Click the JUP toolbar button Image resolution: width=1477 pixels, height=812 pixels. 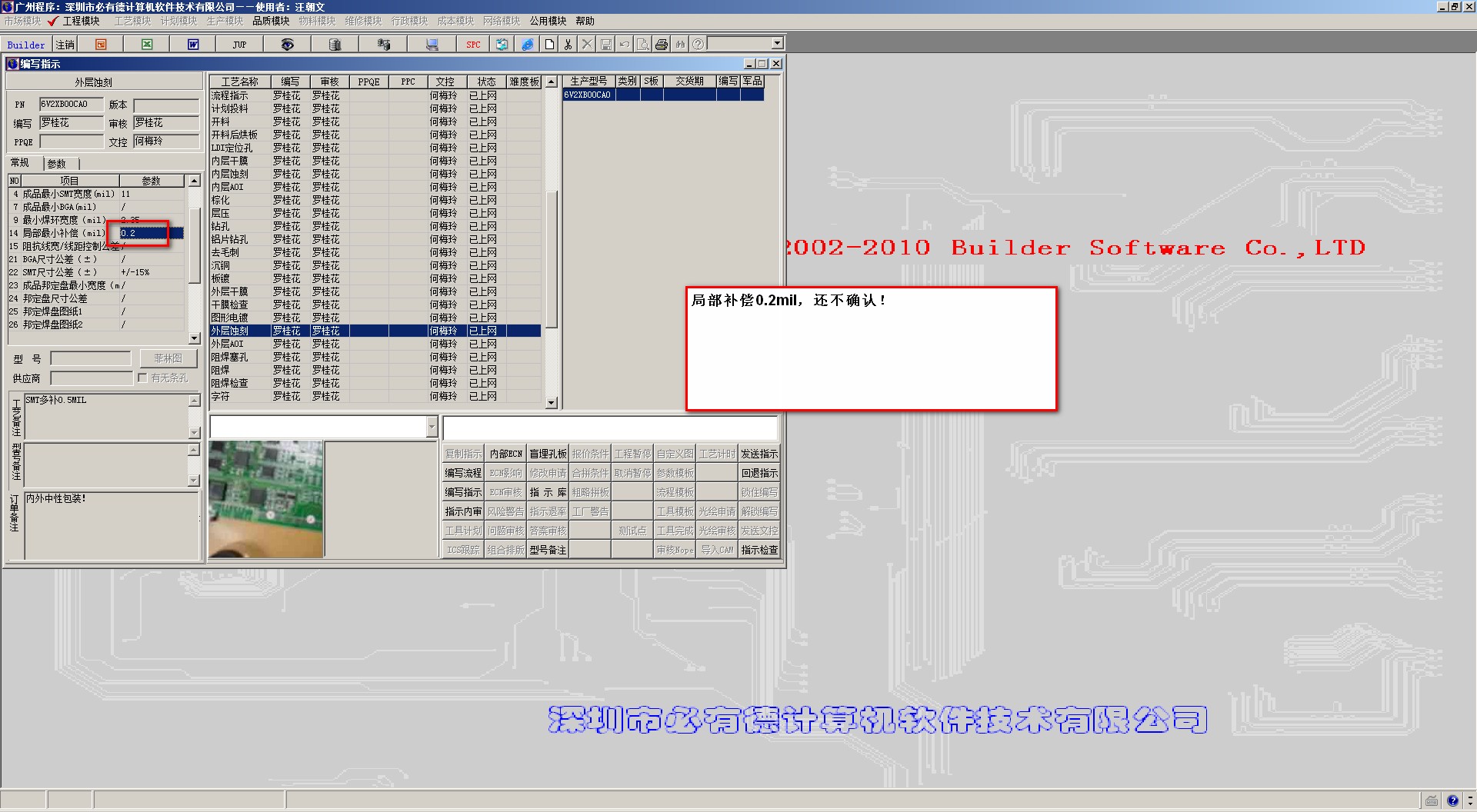click(239, 45)
